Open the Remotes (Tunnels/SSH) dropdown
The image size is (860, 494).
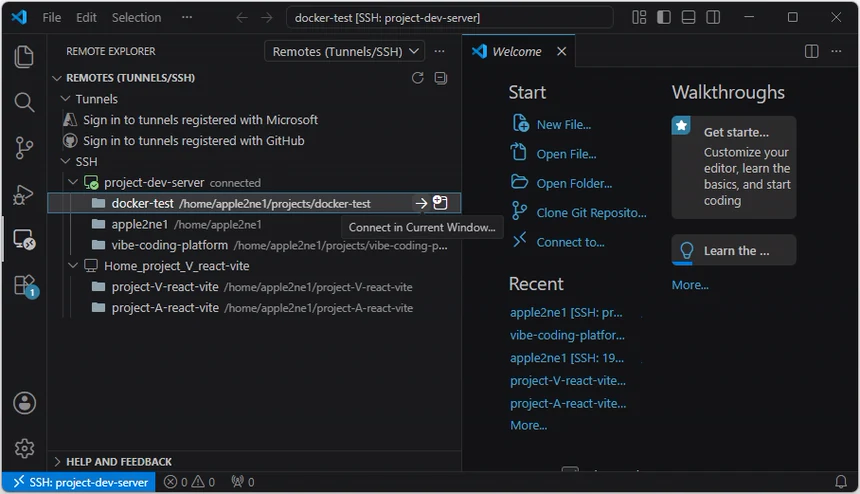click(345, 52)
